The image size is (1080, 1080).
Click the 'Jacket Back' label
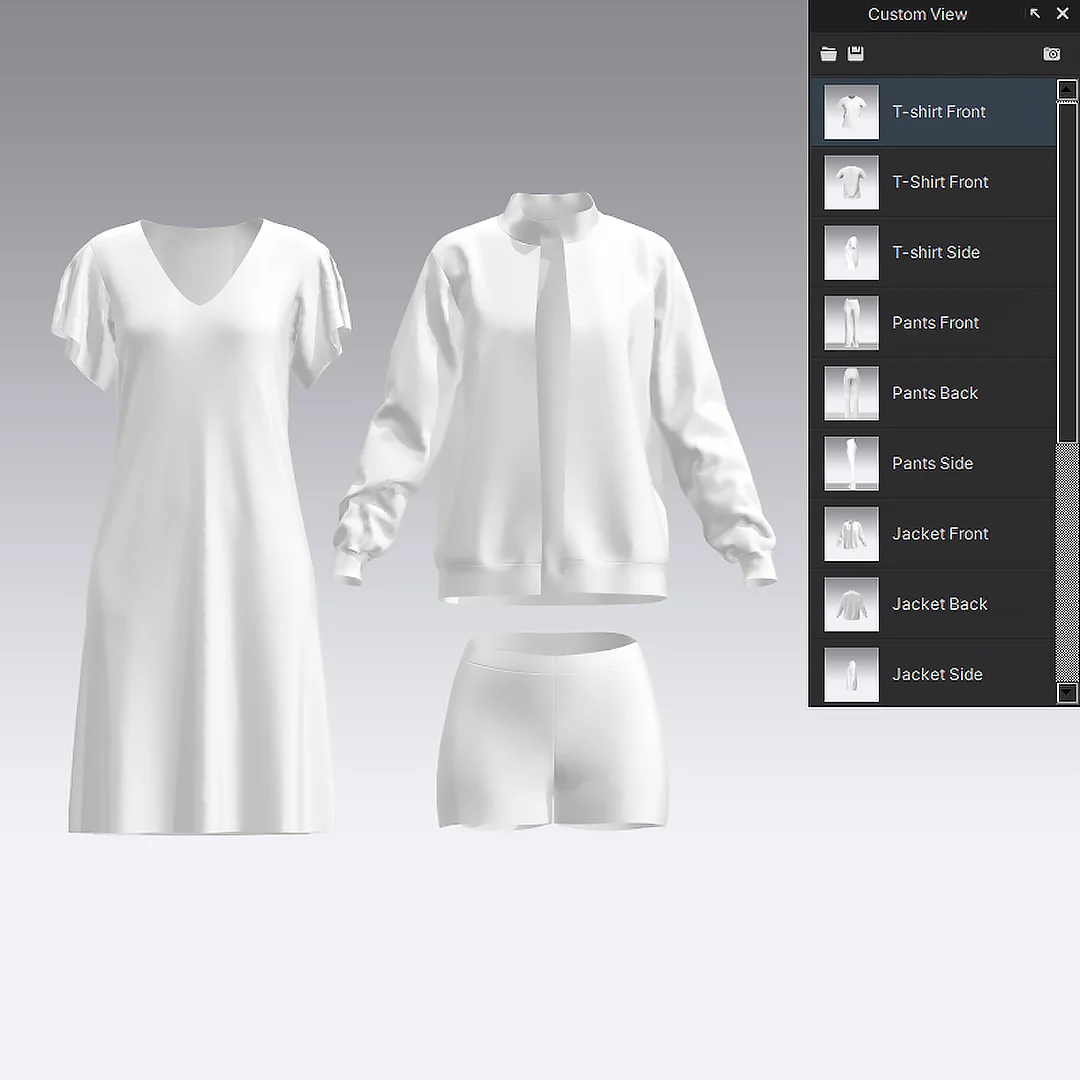[939, 604]
